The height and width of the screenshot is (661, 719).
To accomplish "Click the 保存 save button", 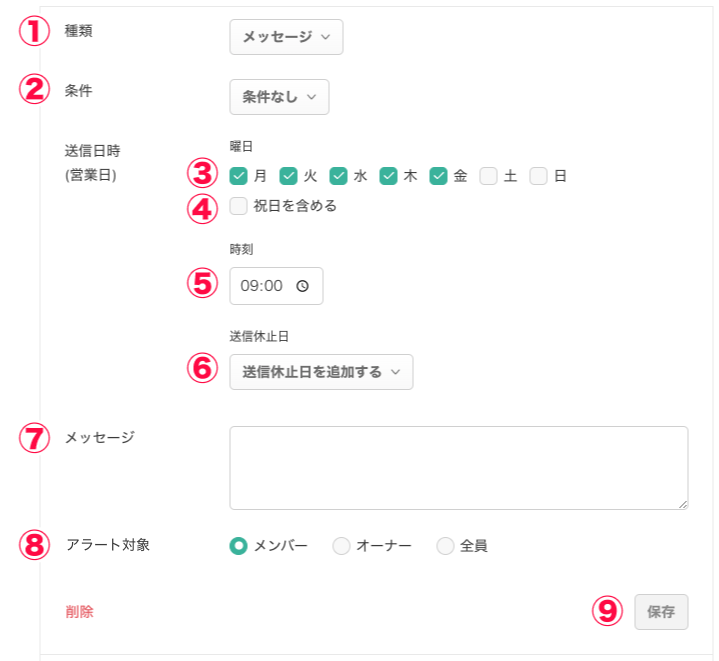I will [661, 612].
